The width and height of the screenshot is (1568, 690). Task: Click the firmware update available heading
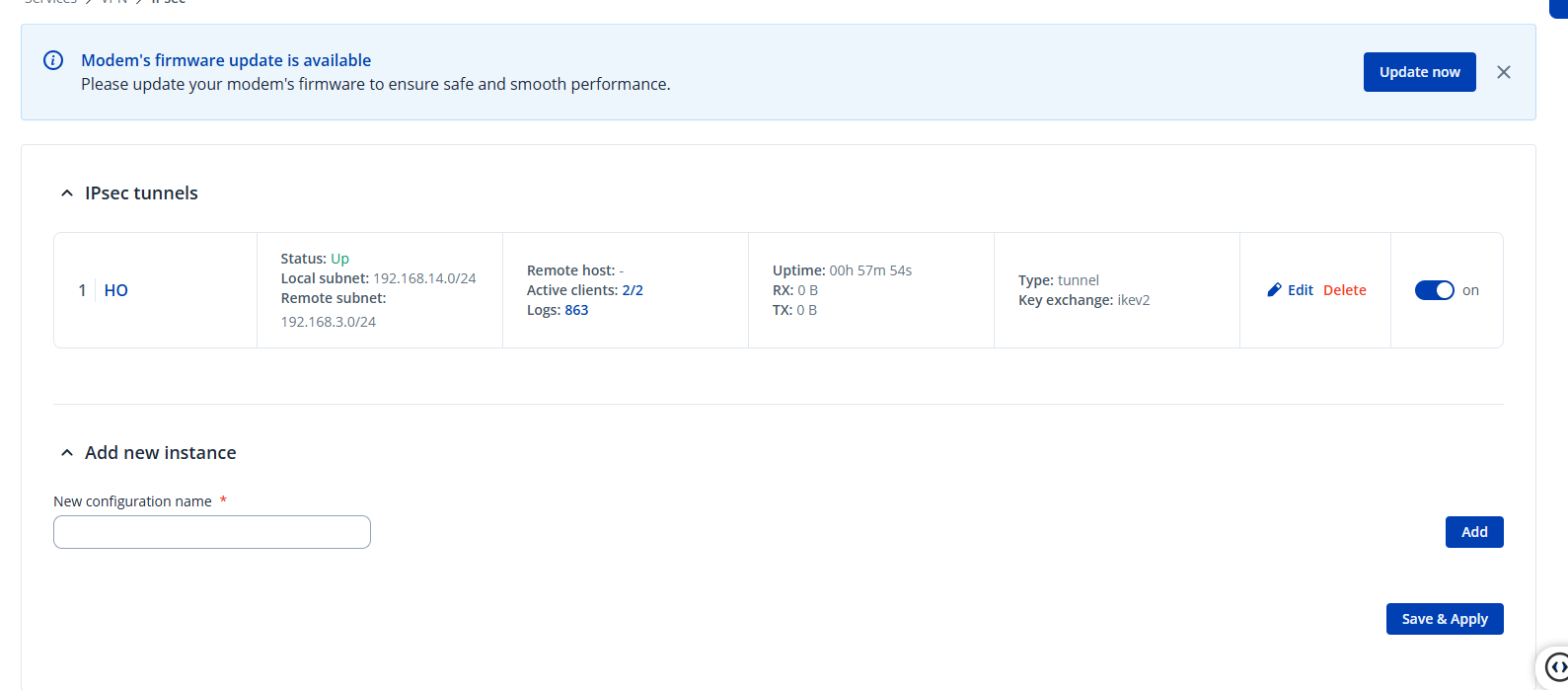click(x=226, y=60)
